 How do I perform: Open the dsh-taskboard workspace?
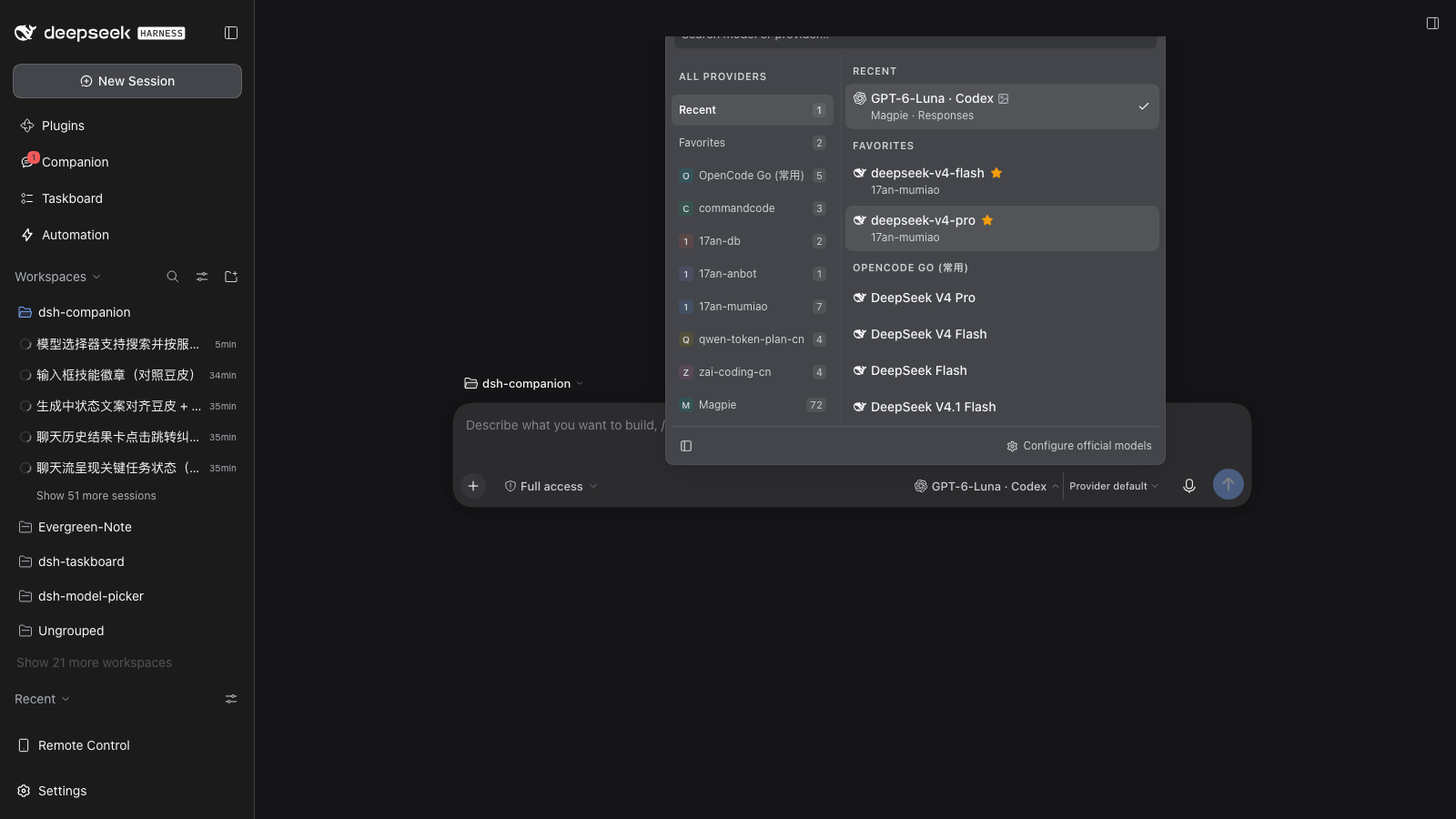pyautogui.click(x=127, y=561)
